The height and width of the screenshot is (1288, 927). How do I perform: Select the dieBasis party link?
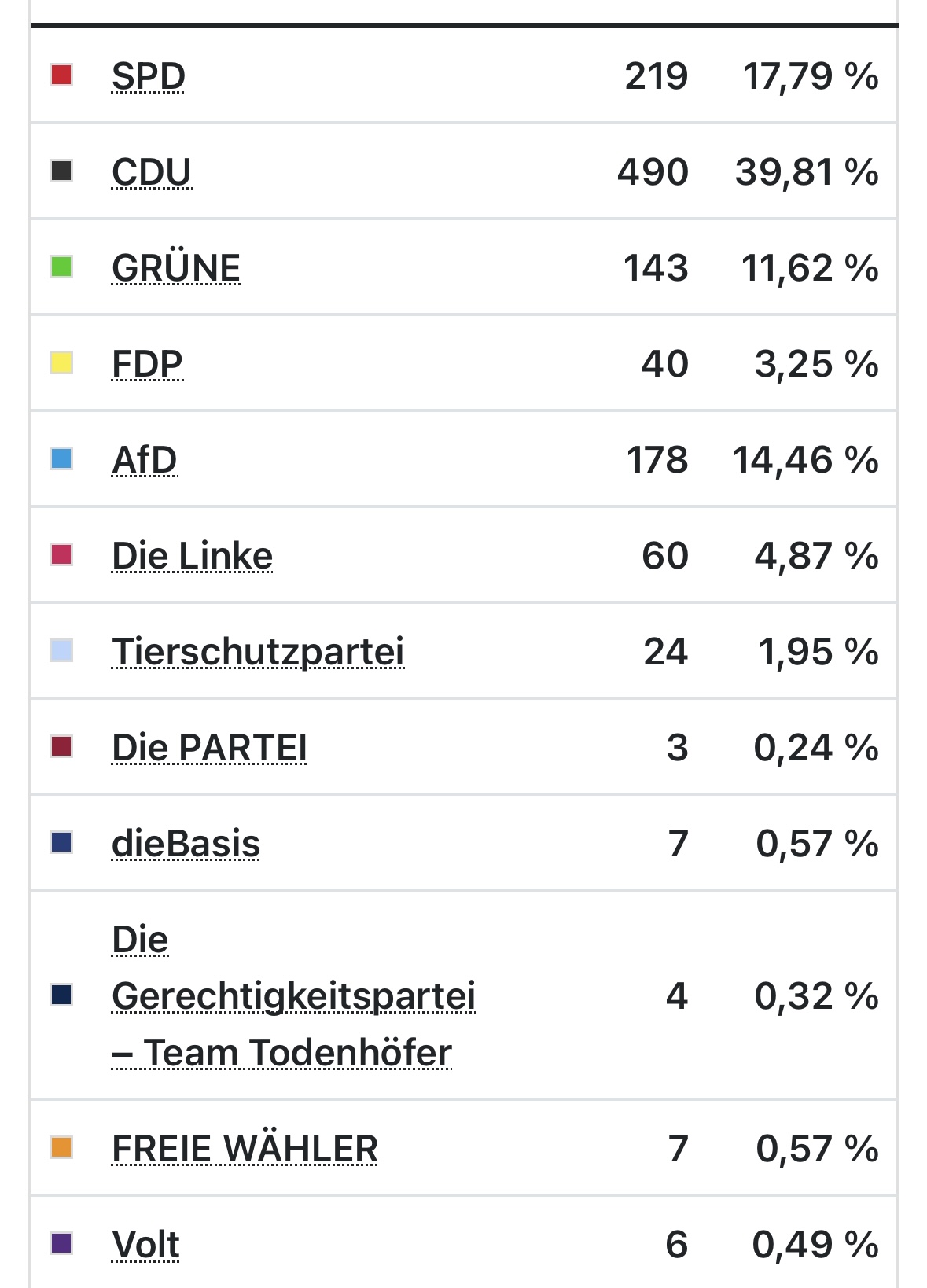(186, 844)
